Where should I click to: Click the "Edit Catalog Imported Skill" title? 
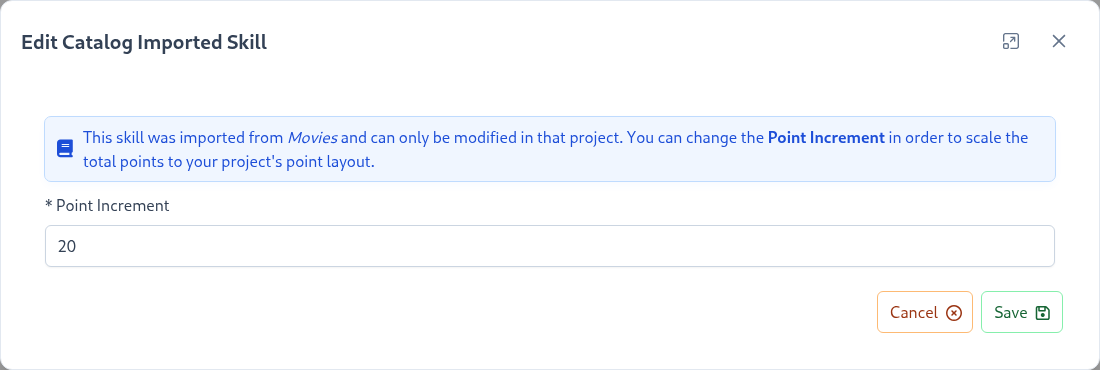tap(144, 42)
